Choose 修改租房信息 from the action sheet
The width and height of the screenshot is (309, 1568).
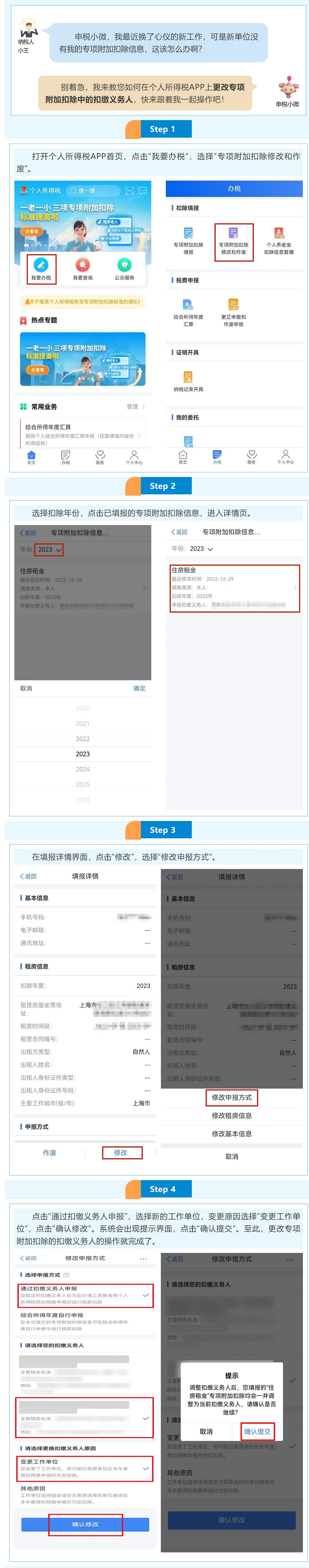click(231, 1115)
